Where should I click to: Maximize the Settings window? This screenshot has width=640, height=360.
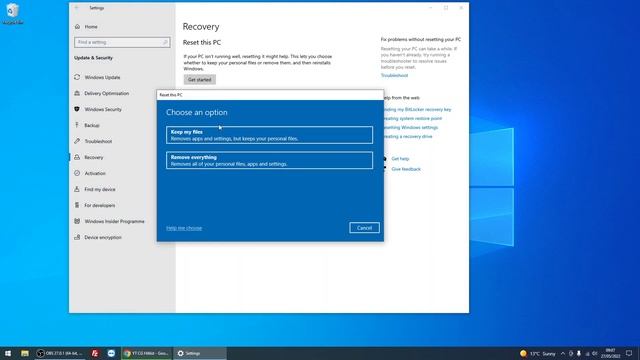pyautogui.click(x=446, y=8)
